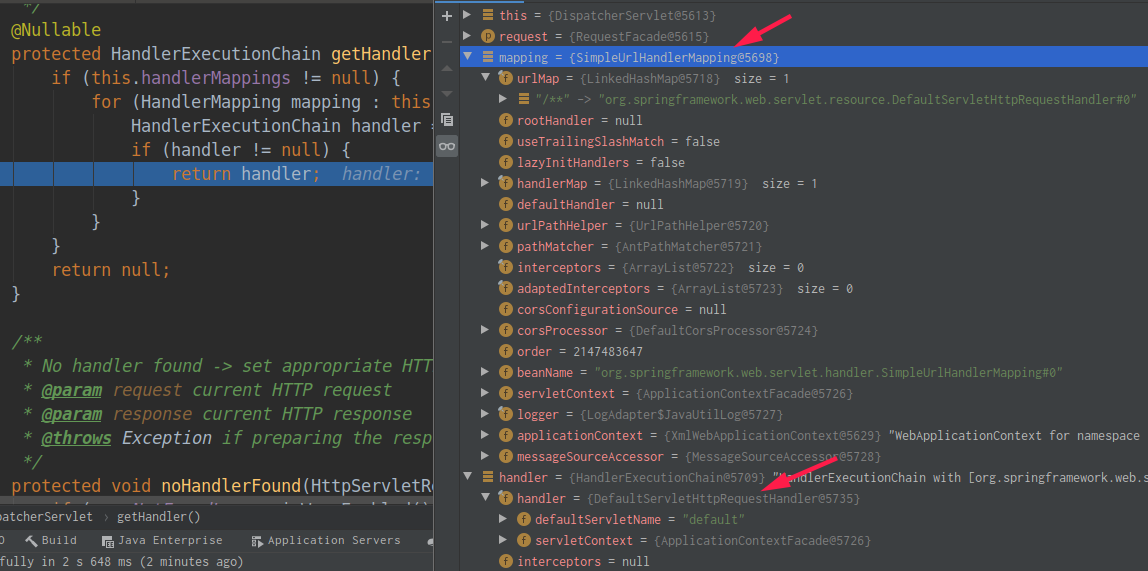Click the hammer icon for Build

[x=32, y=541]
